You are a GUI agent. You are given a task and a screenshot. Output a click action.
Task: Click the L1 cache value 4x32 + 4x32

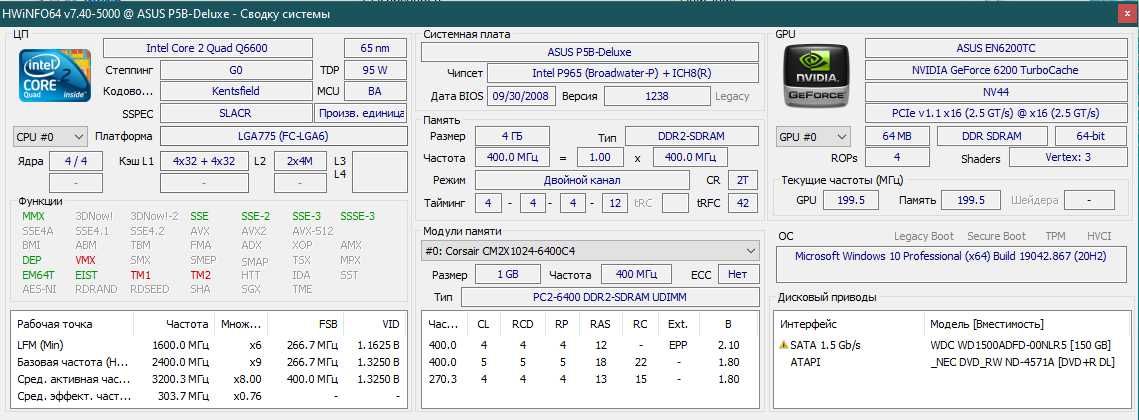point(203,161)
